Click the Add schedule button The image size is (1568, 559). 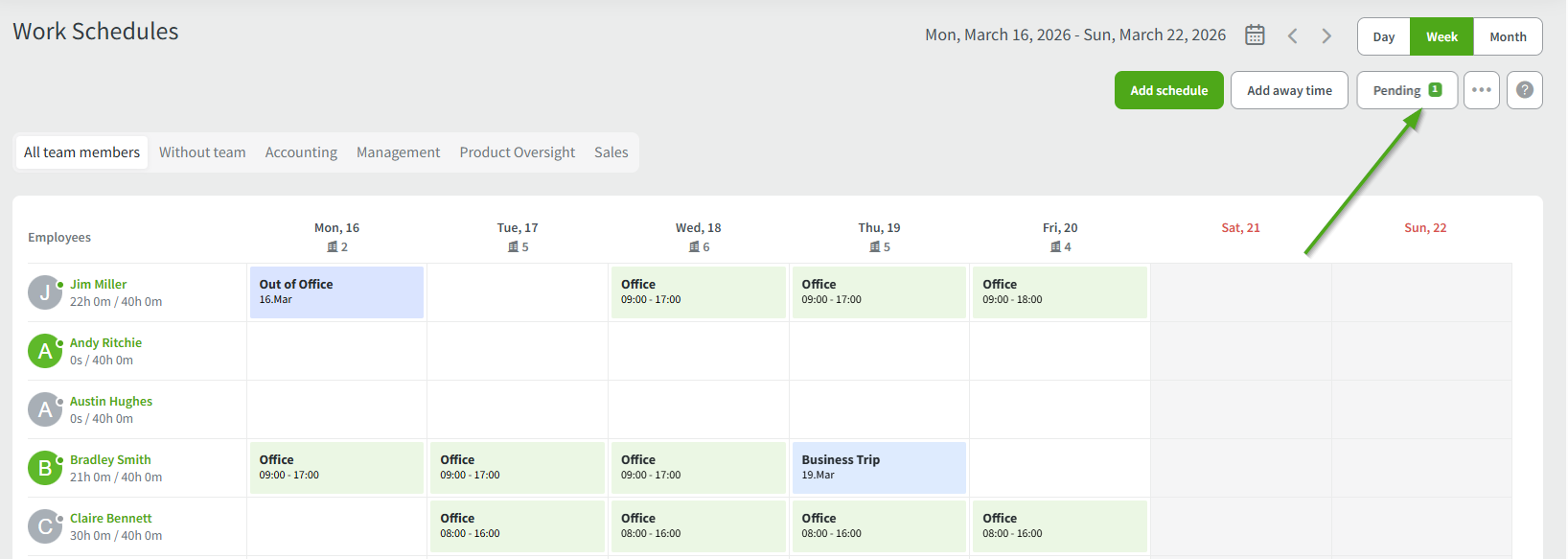(x=1168, y=90)
